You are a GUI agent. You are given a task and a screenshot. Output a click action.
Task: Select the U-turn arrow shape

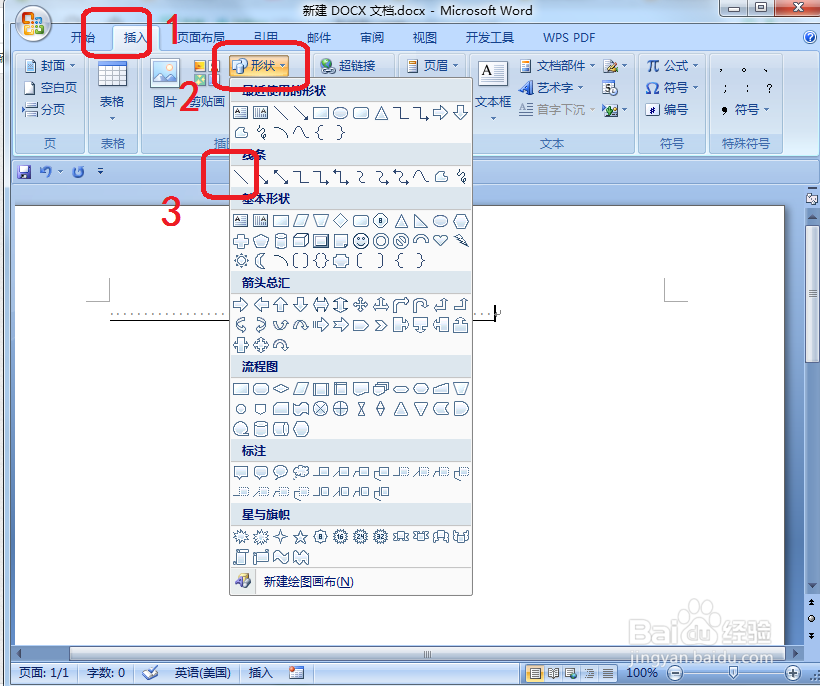pyautogui.click(x=420, y=304)
